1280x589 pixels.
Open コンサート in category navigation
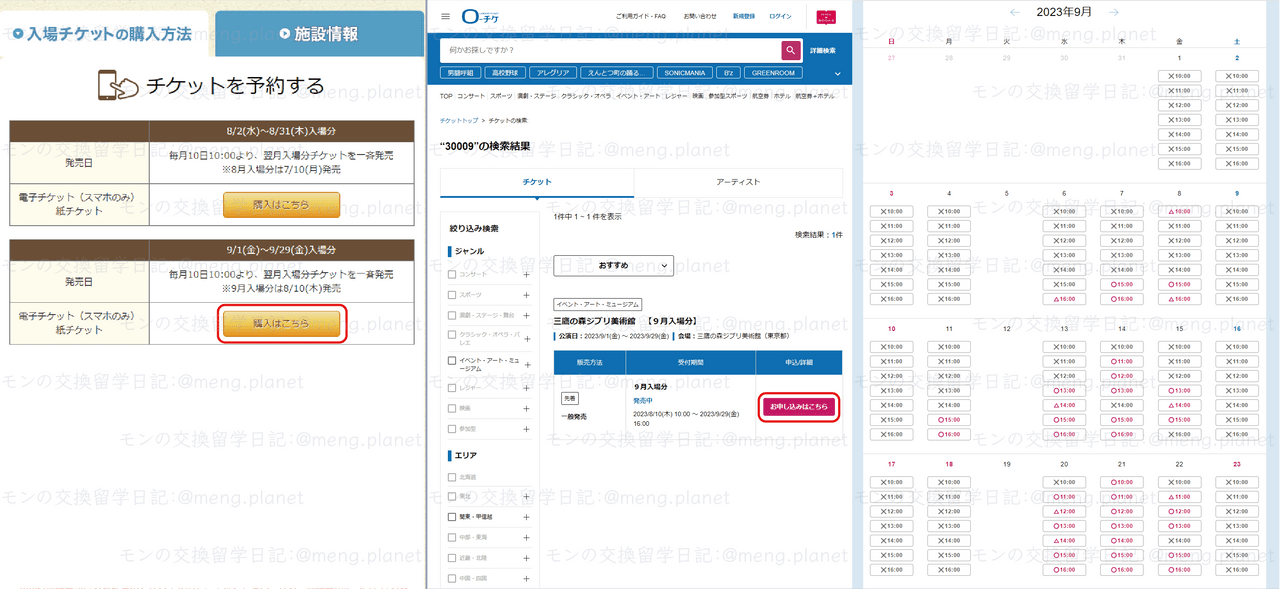(471, 96)
